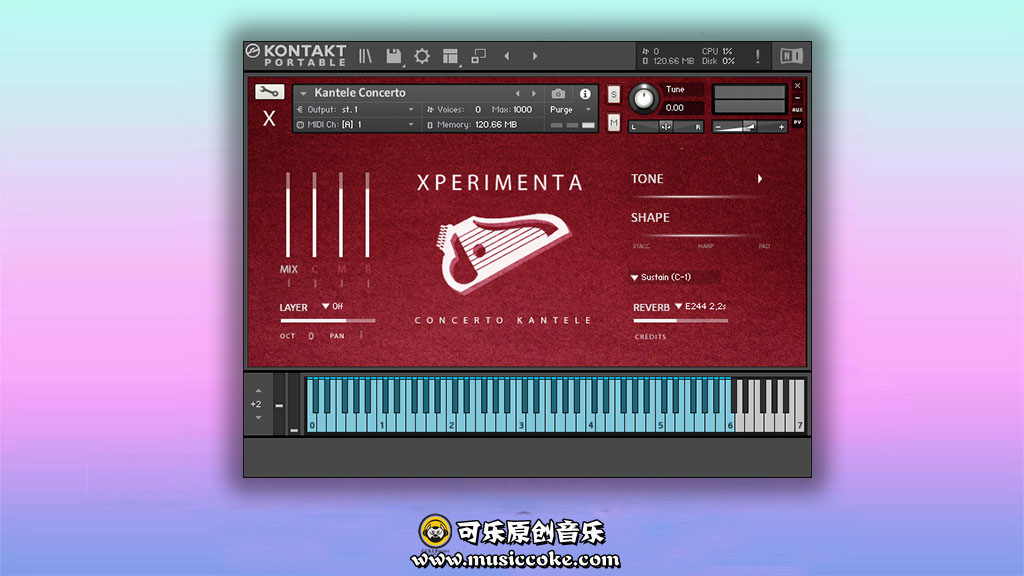Go to next item in top toolbar
This screenshot has height=576, width=1024.
click(535, 56)
